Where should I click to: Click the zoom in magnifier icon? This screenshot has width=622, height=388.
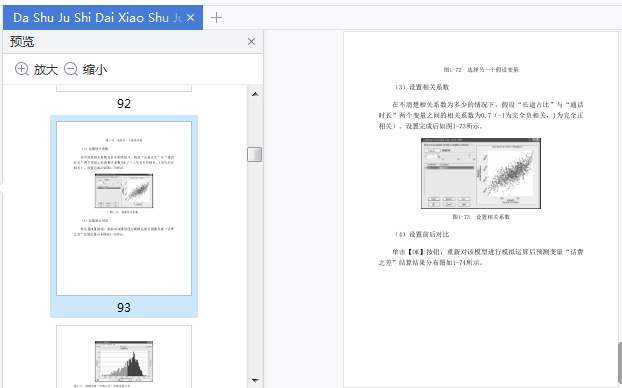click(x=21, y=69)
